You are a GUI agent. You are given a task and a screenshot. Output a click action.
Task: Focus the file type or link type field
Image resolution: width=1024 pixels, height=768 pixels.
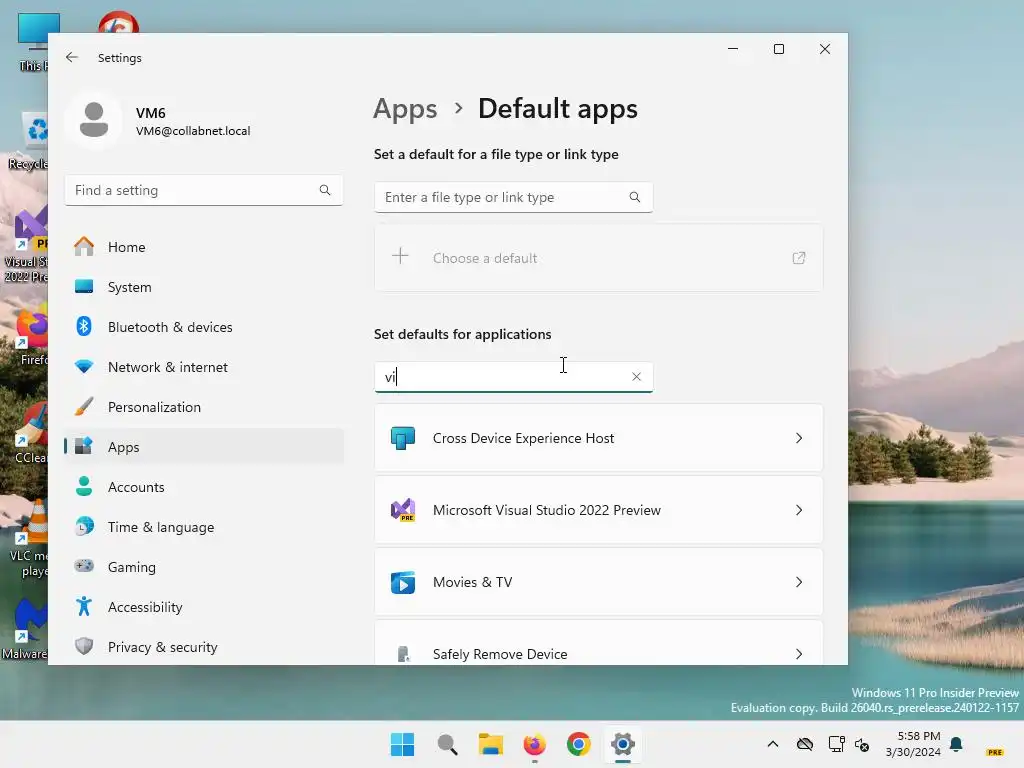[x=513, y=197]
